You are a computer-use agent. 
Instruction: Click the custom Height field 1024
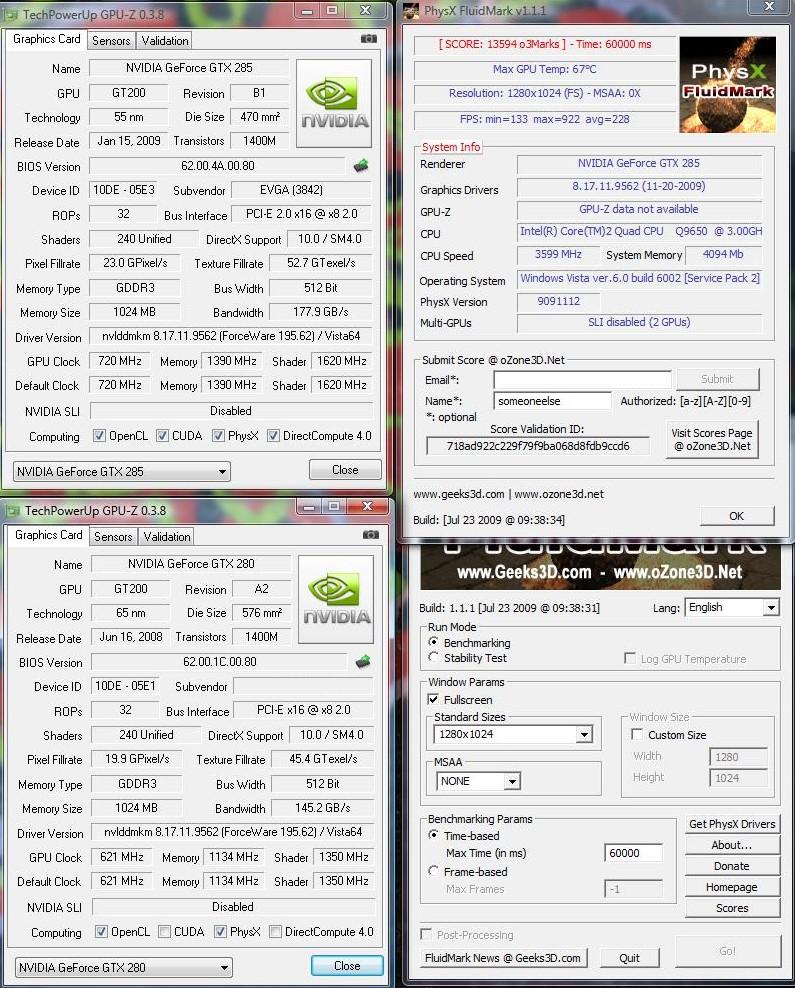(738, 778)
